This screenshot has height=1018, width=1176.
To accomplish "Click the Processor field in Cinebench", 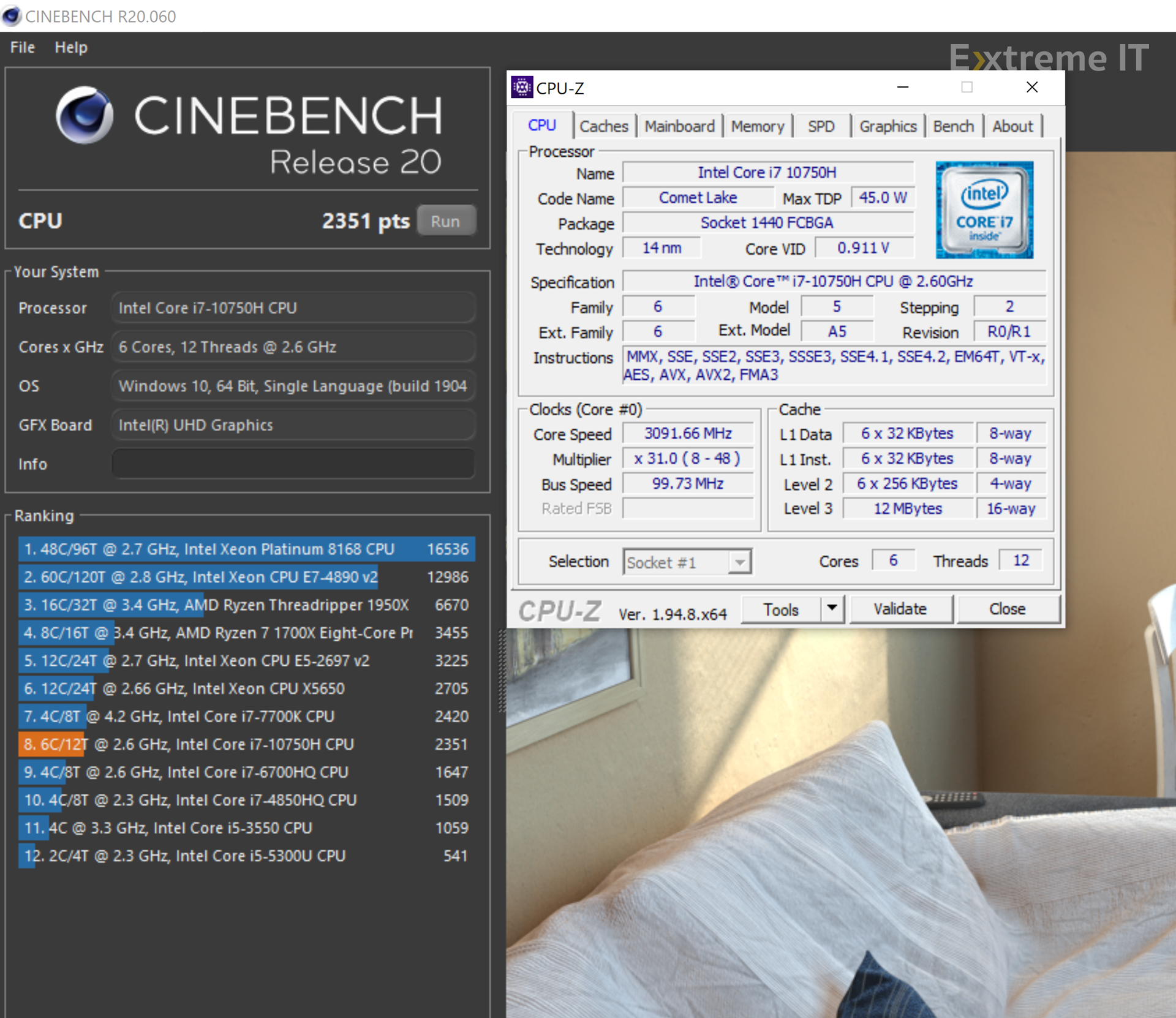I will [293, 308].
